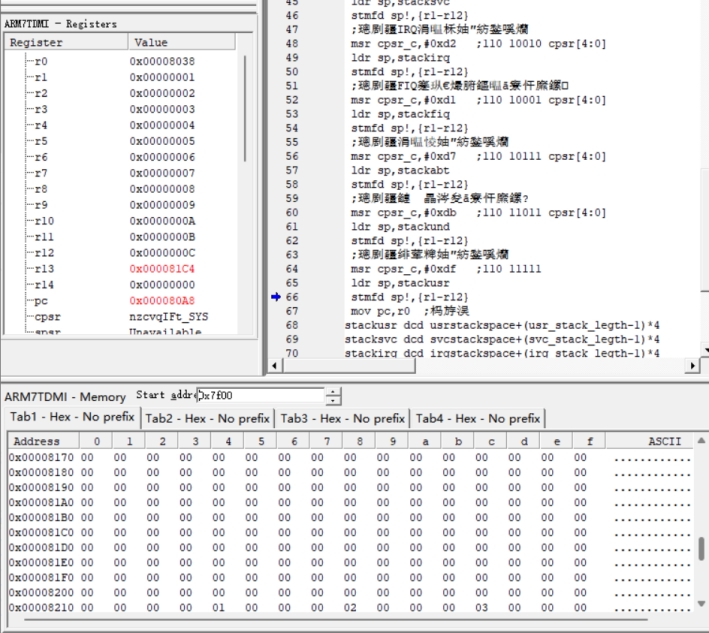Select register r2 row
Image resolution: width=709 pixels, height=633 pixels.
point(121,93)
